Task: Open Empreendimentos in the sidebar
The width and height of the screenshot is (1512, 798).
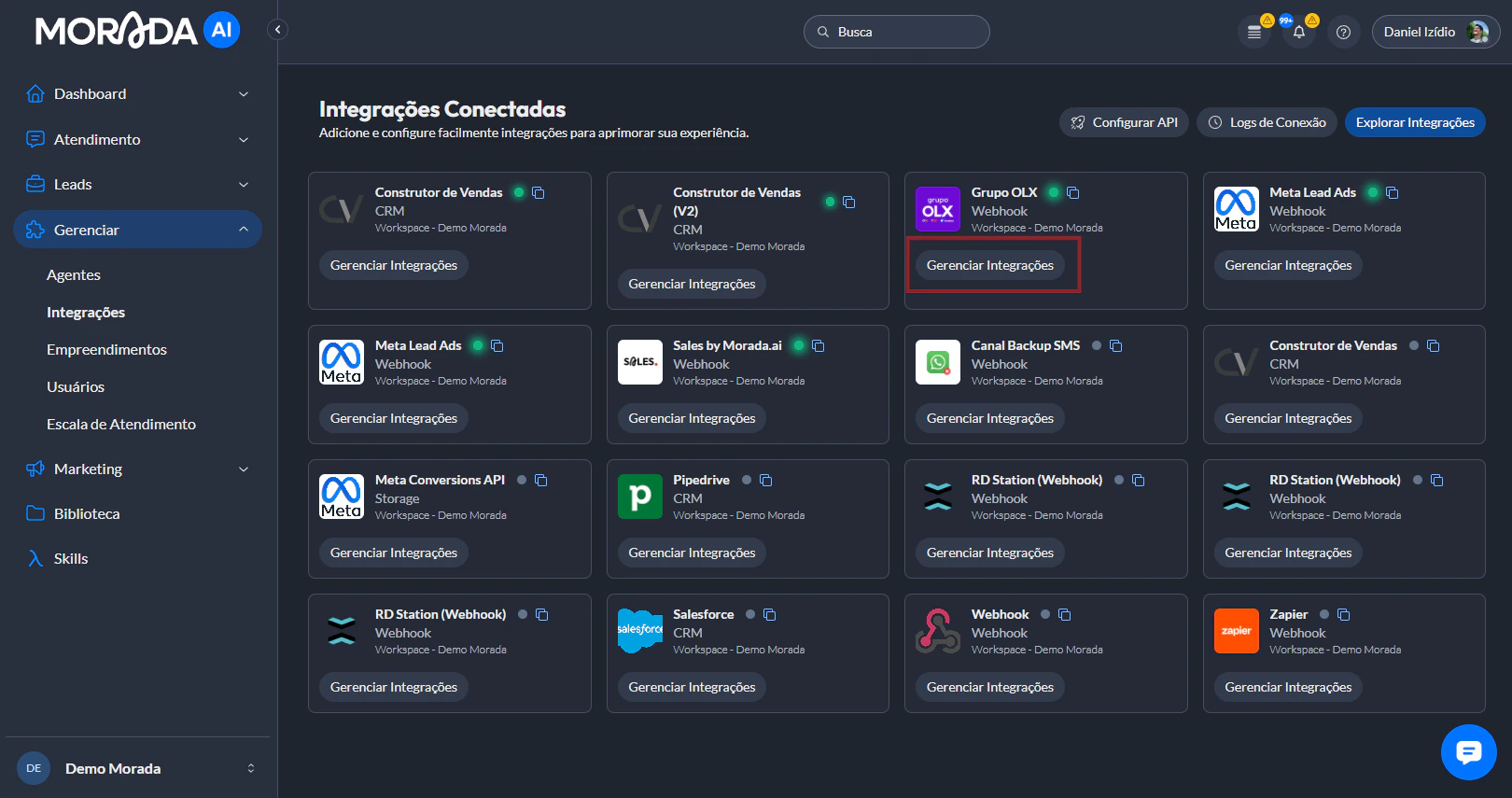Action: coord(106,349)
